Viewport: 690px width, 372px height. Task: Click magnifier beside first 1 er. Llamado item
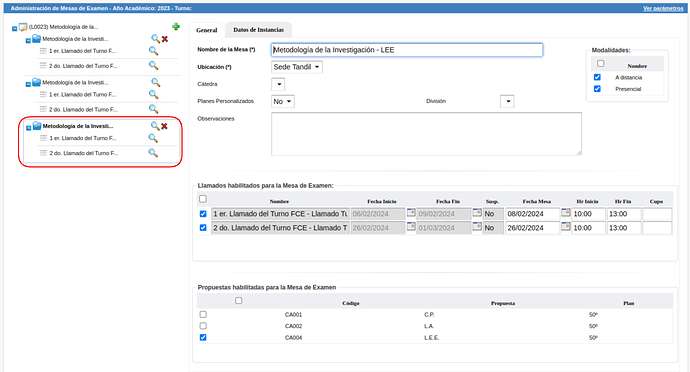(153, 51)
